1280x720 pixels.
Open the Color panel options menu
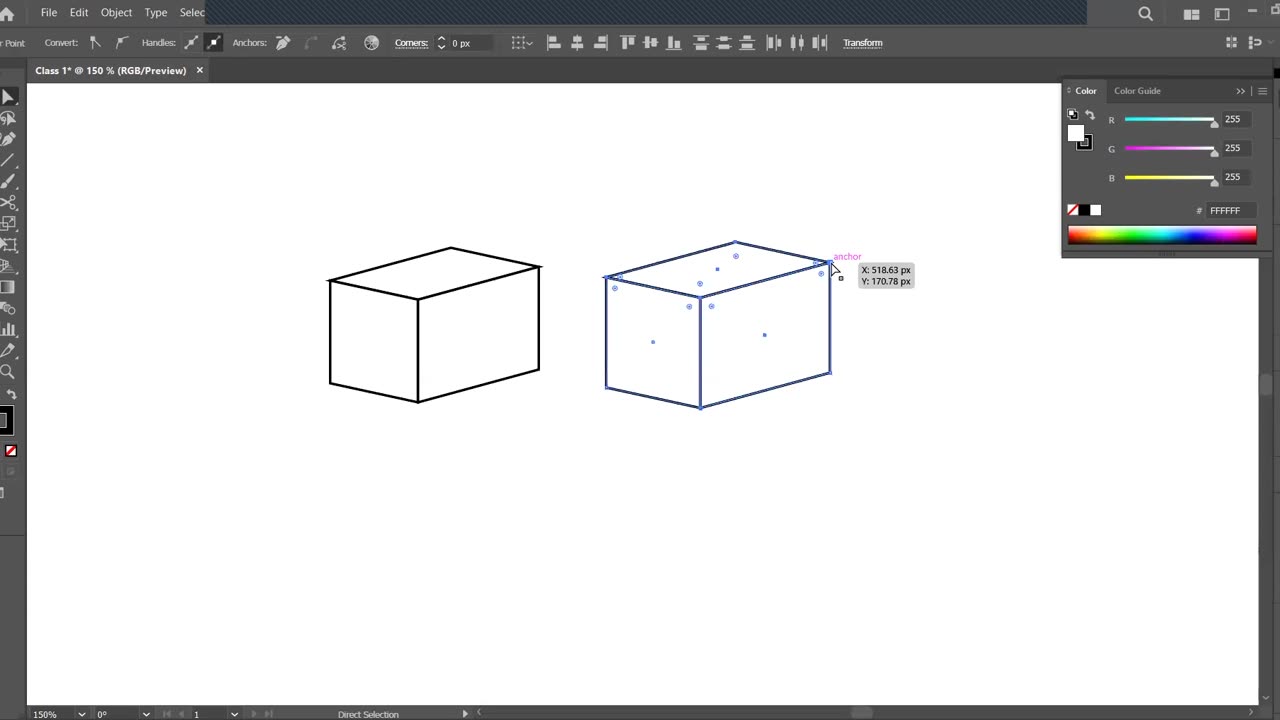click(x=1262, y=91)
